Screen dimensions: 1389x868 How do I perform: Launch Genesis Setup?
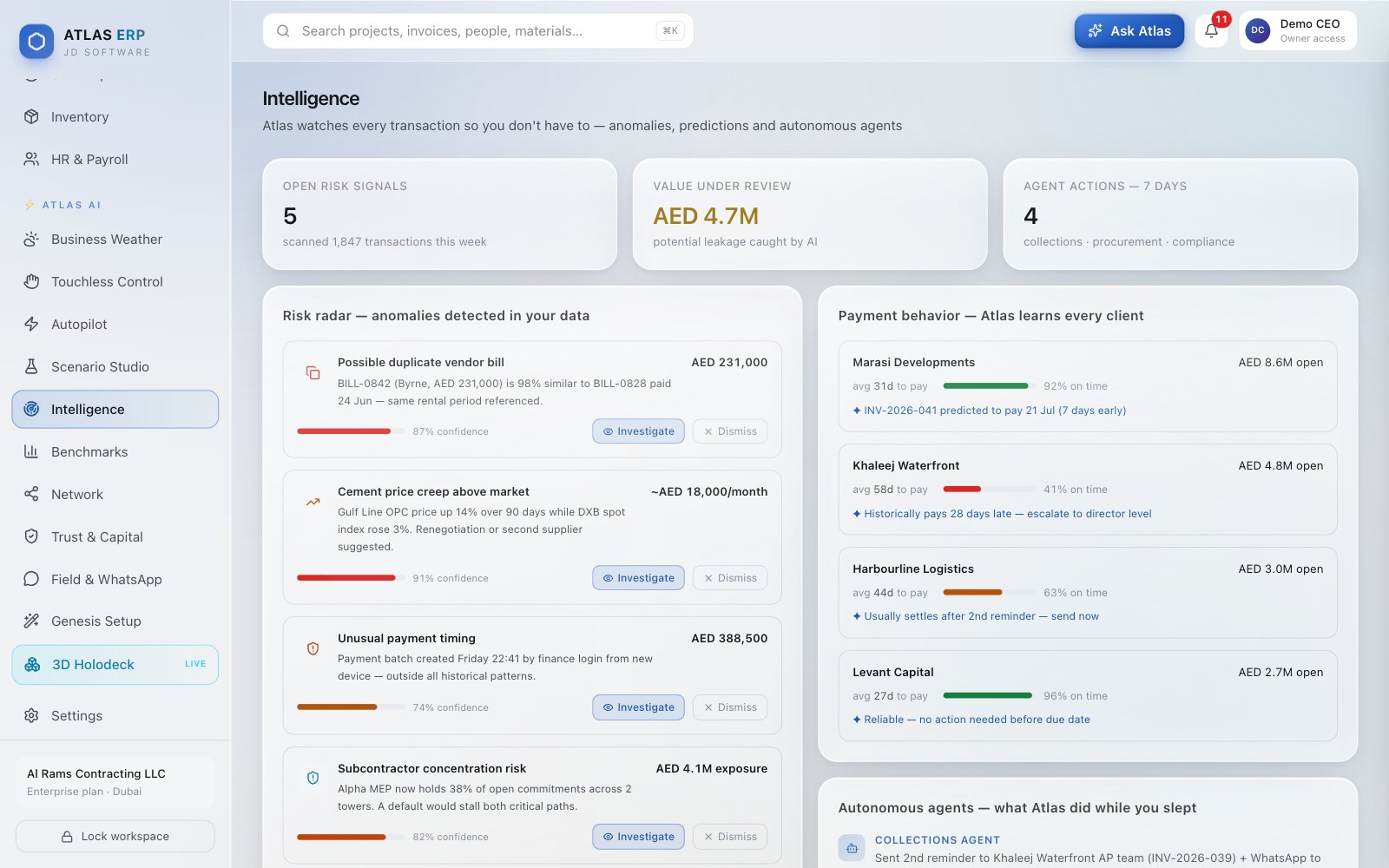[115, 621]
